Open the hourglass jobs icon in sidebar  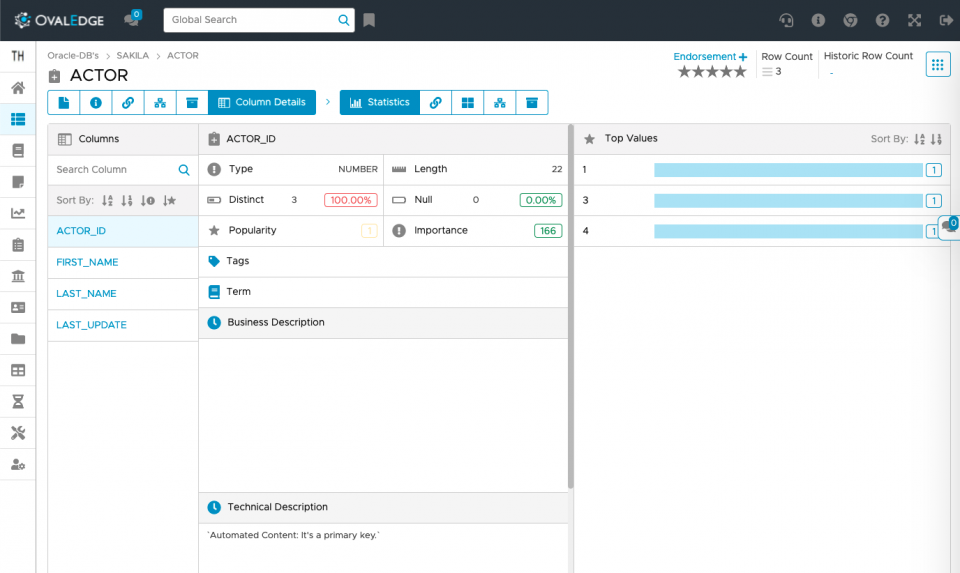(x=18, y=402)
